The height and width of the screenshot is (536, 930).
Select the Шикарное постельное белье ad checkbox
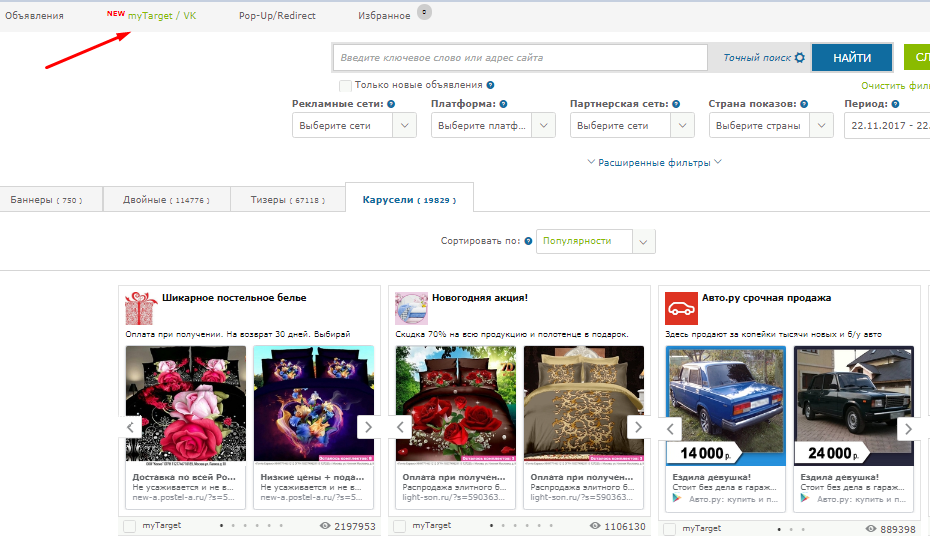click(x=129, y=526)
